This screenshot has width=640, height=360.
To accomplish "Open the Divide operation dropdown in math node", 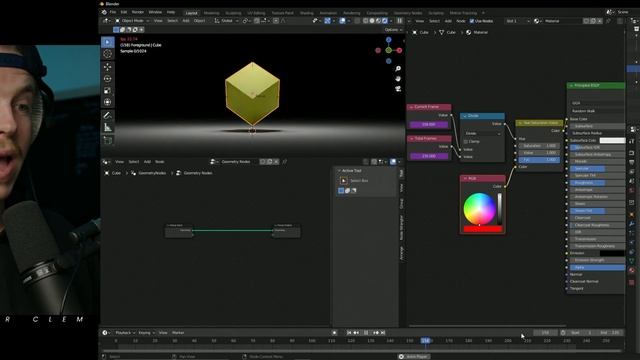I will (482, 133).
